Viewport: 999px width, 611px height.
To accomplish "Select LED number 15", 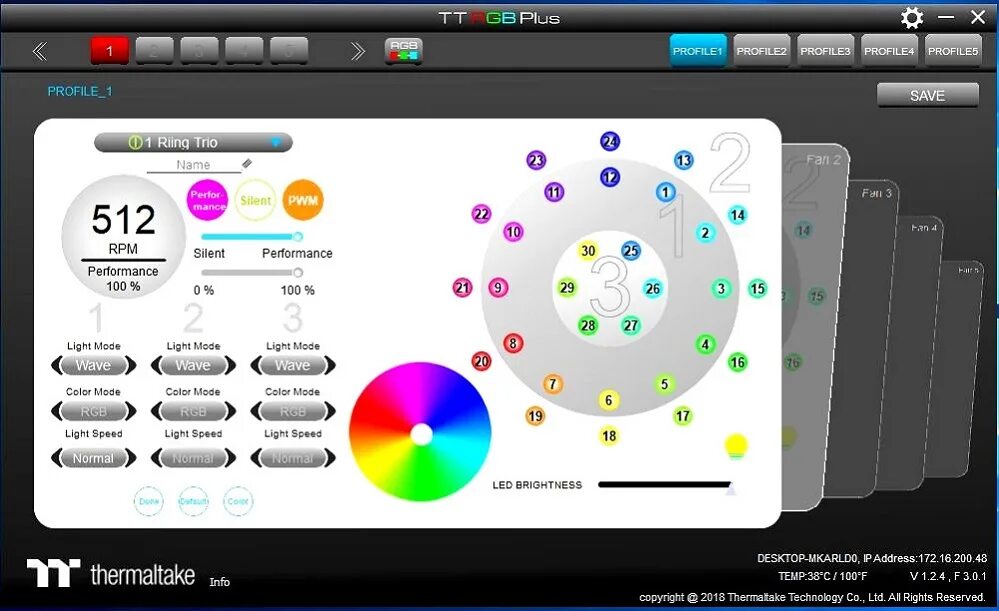I will tap(757, 289).
